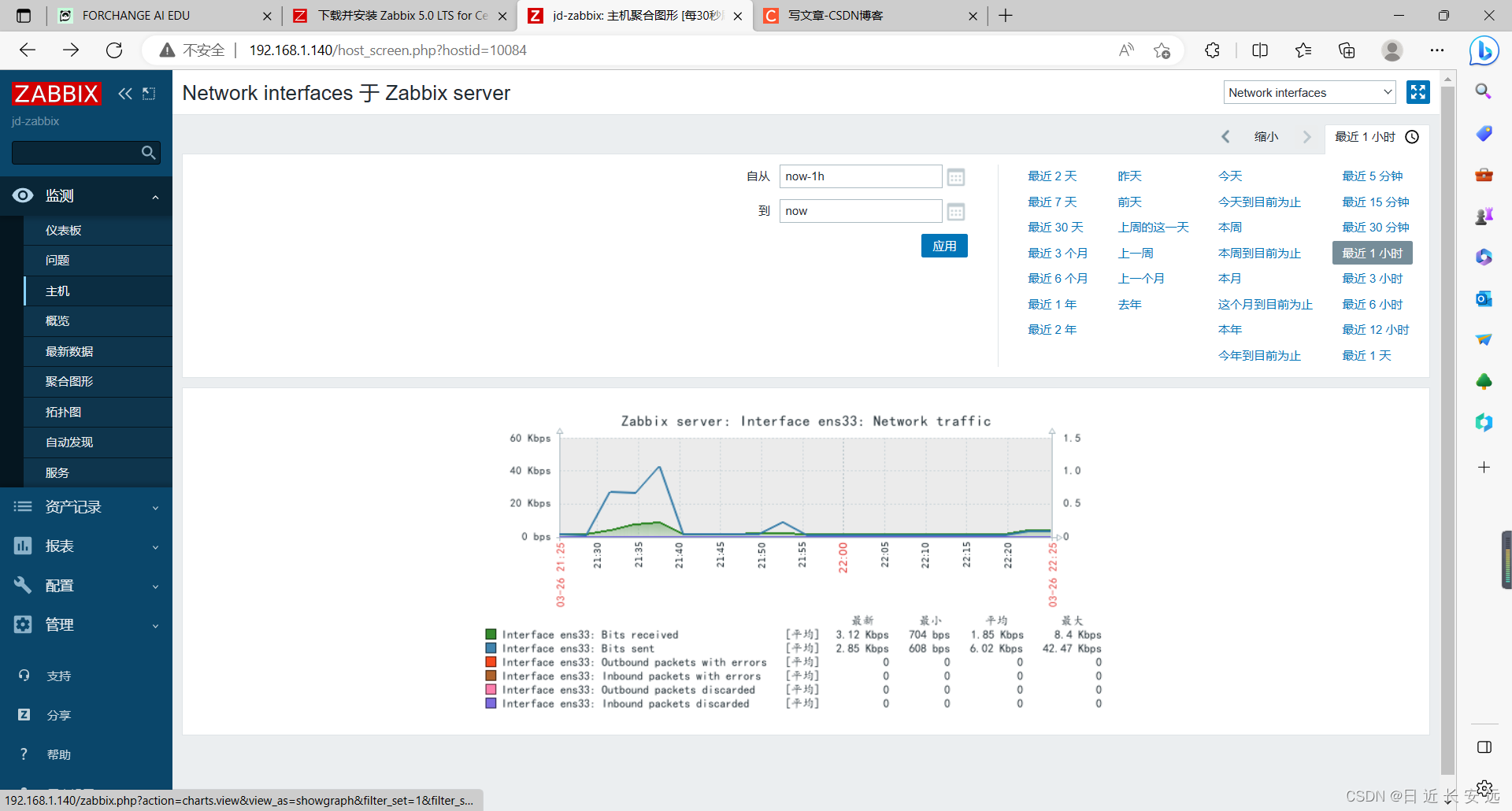Image resolution: width=1512 pixels, height=811 pixels.
Task: Click the read aloud icon in address bar
Action: (1126, 50)
